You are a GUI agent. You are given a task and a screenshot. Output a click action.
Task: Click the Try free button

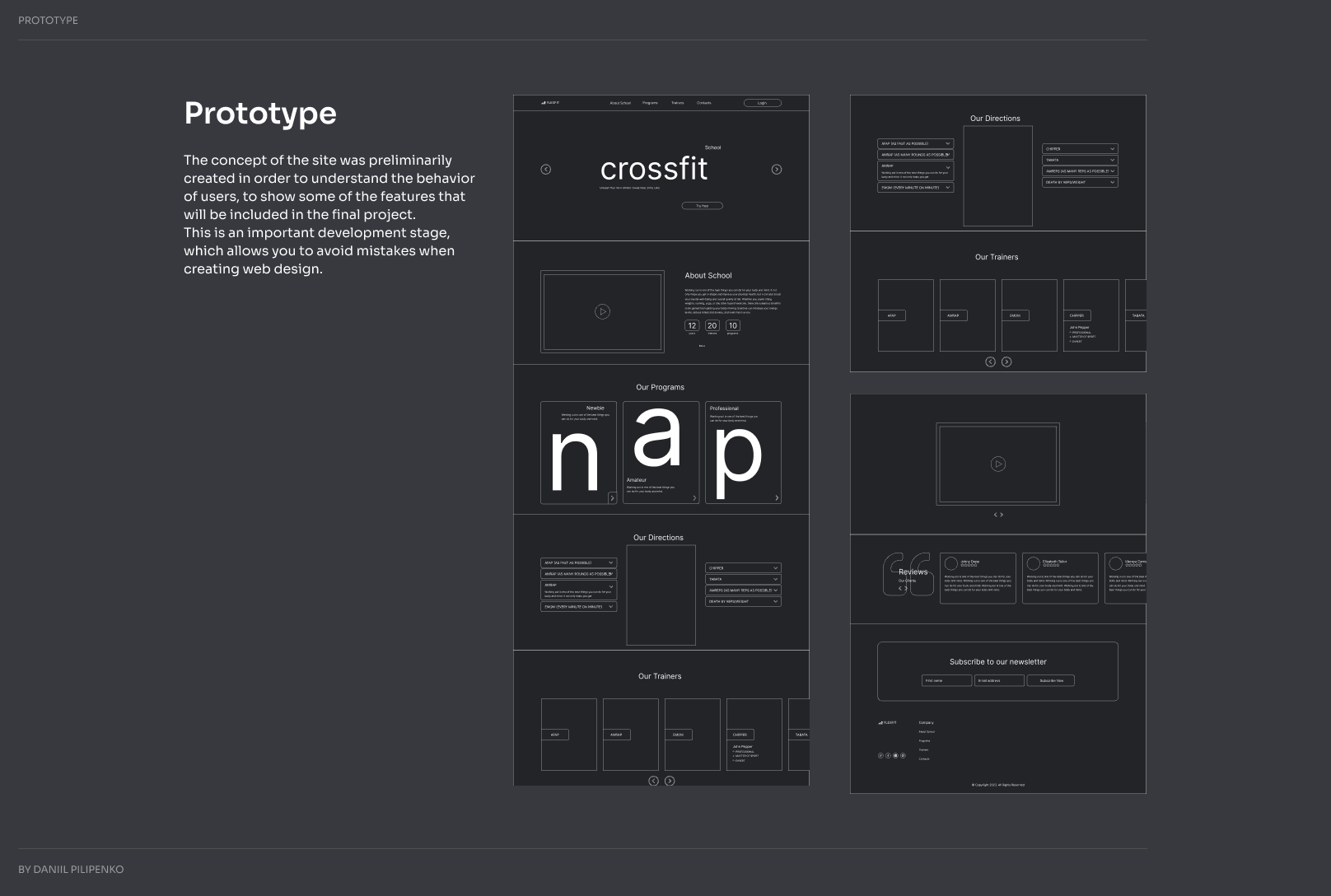click(702, 206)
